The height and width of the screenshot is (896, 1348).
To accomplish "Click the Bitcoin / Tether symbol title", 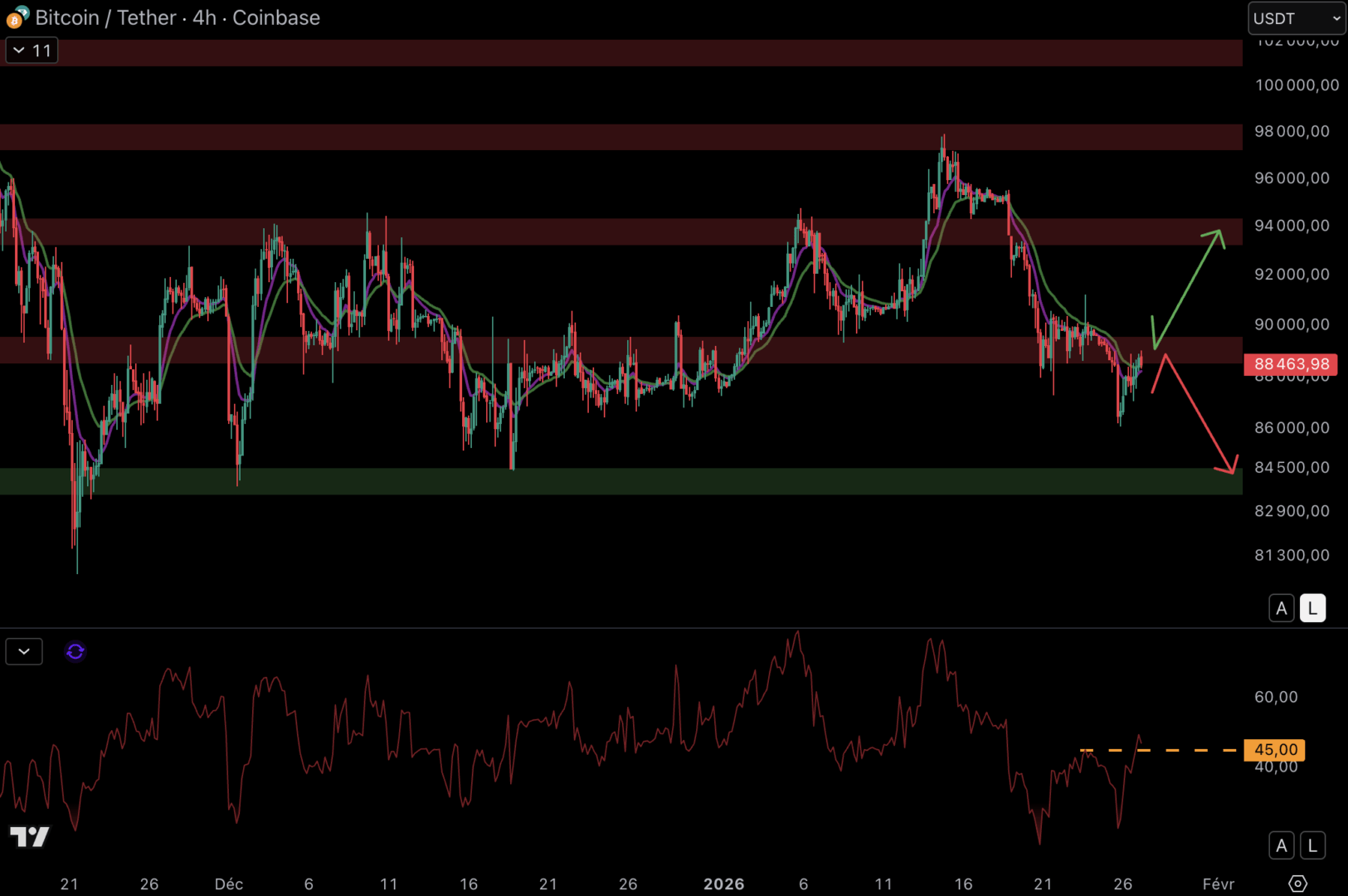I will point(178,17).
